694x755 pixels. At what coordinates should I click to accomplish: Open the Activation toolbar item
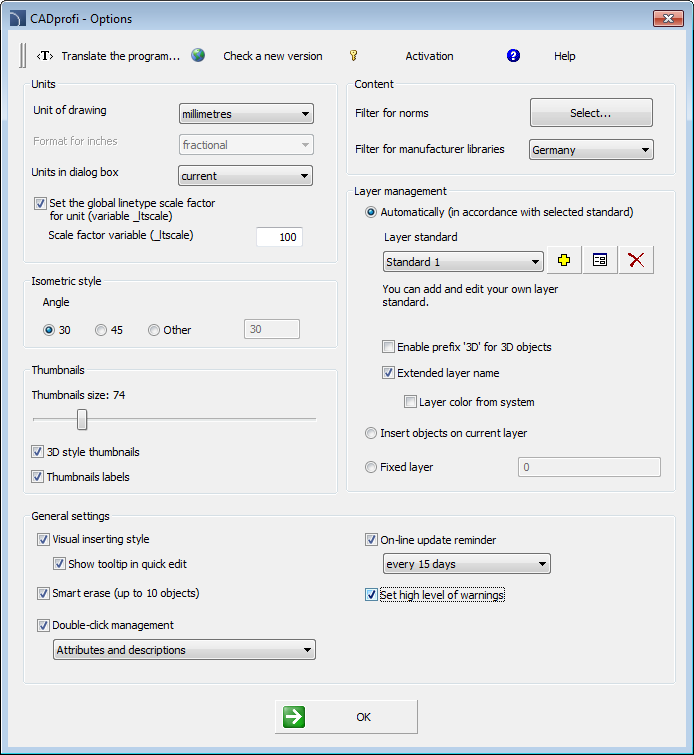coord(429,56)
